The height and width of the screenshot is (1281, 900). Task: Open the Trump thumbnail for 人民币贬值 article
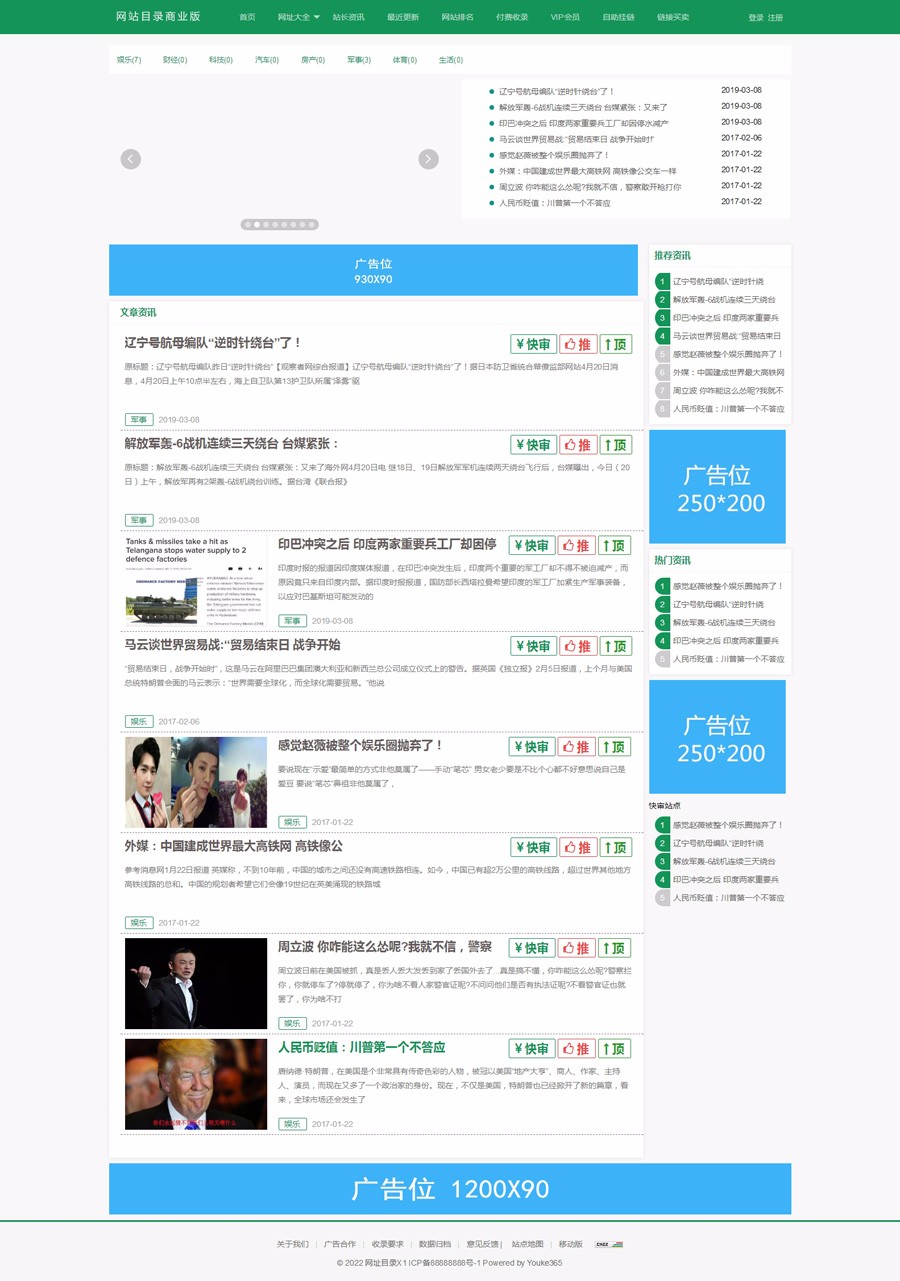pyautogui.click(x=196, y=1084)
